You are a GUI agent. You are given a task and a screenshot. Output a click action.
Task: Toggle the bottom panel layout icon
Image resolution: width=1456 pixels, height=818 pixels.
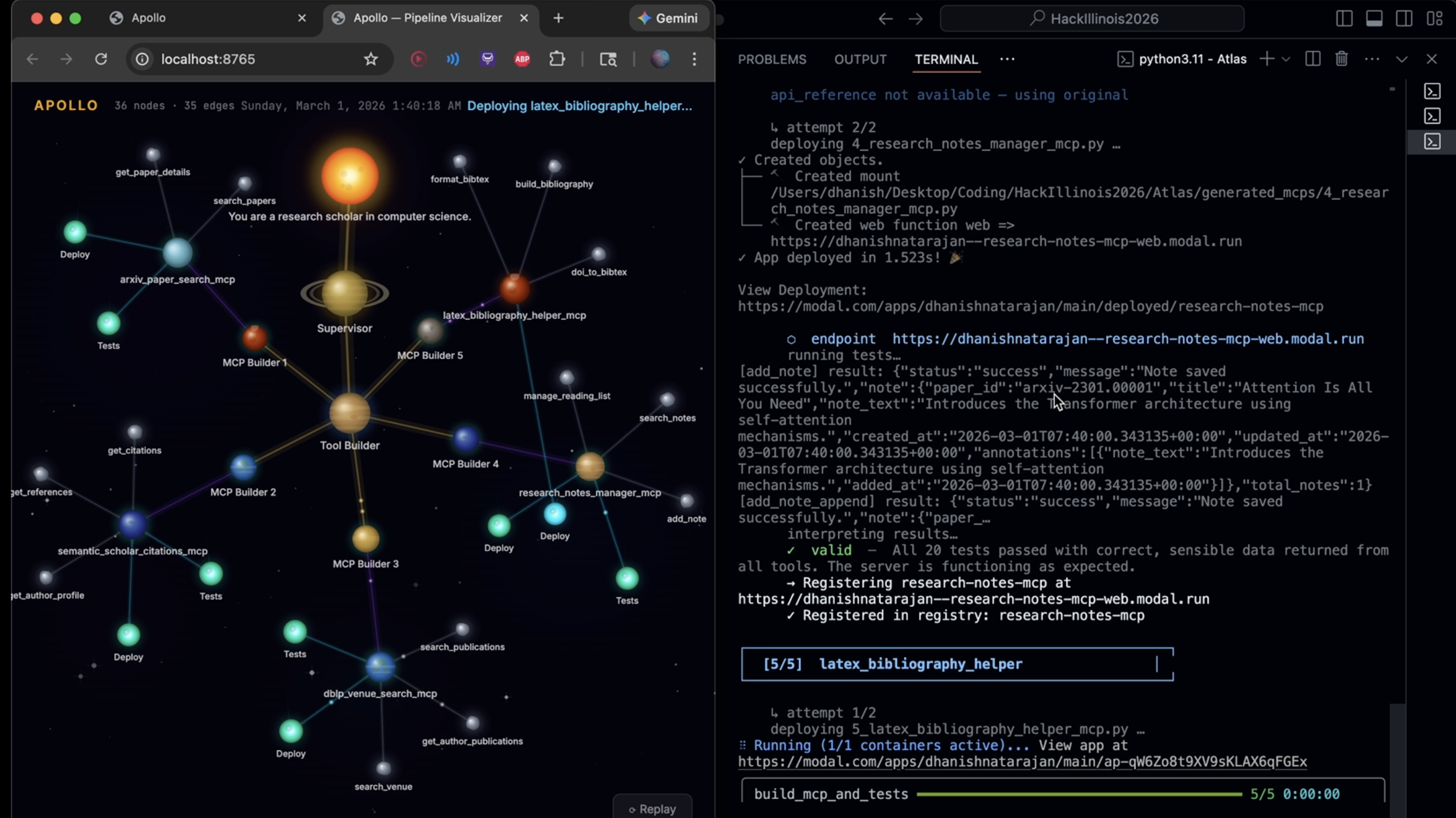pyautogui.click(x=1374, y=19)
